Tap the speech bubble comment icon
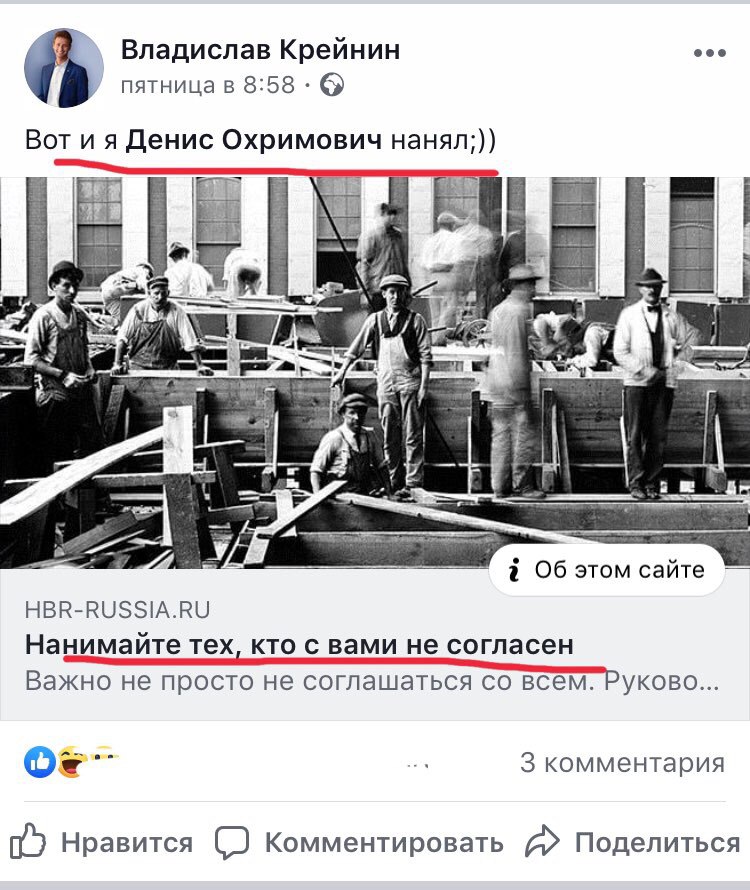This screenshot has width=750, height=890. [x=232, y=842]
